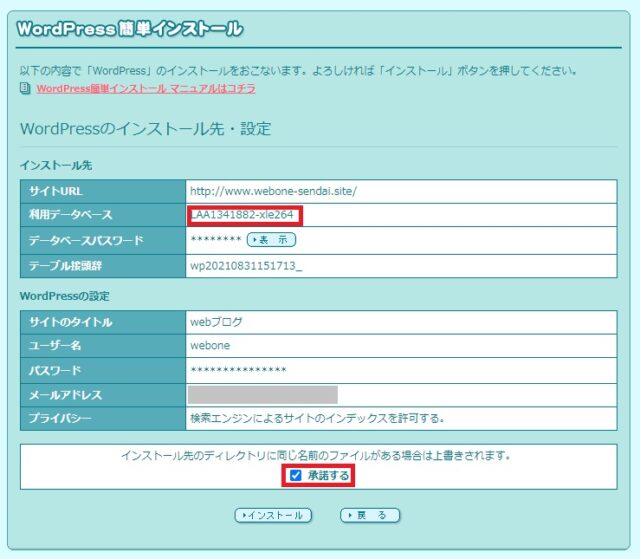Click the プライバシー row header
Image resolution: width=640 pixels, height=559 pixels.
click(103, 418)
